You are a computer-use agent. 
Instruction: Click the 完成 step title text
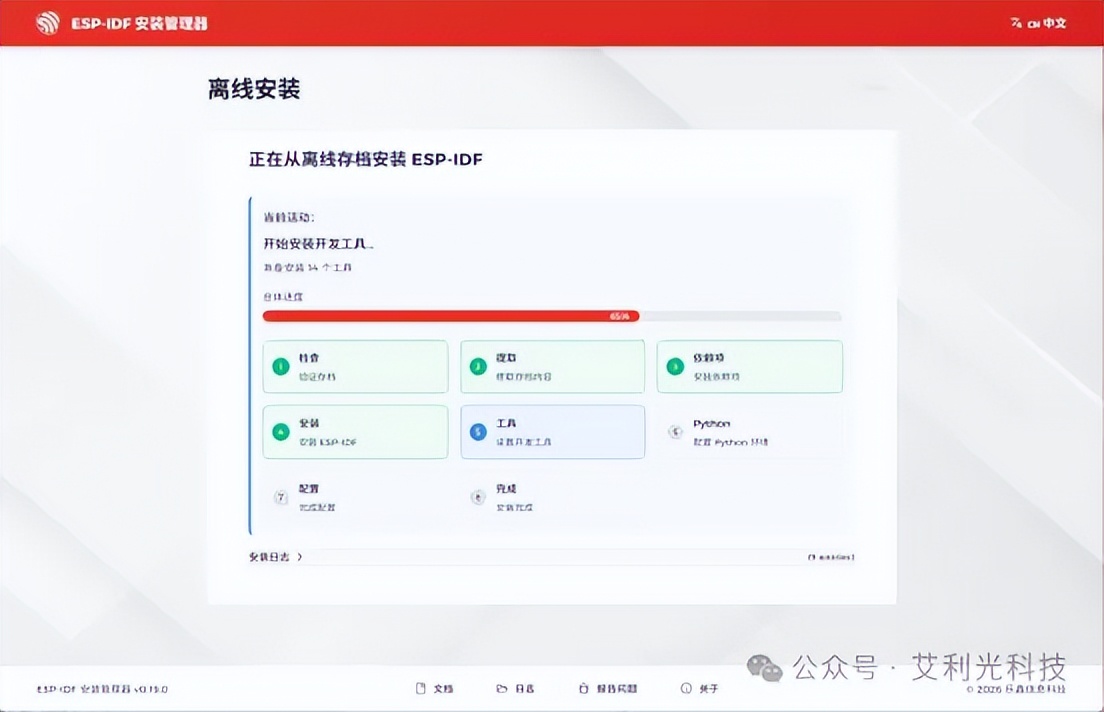[506, 488]
